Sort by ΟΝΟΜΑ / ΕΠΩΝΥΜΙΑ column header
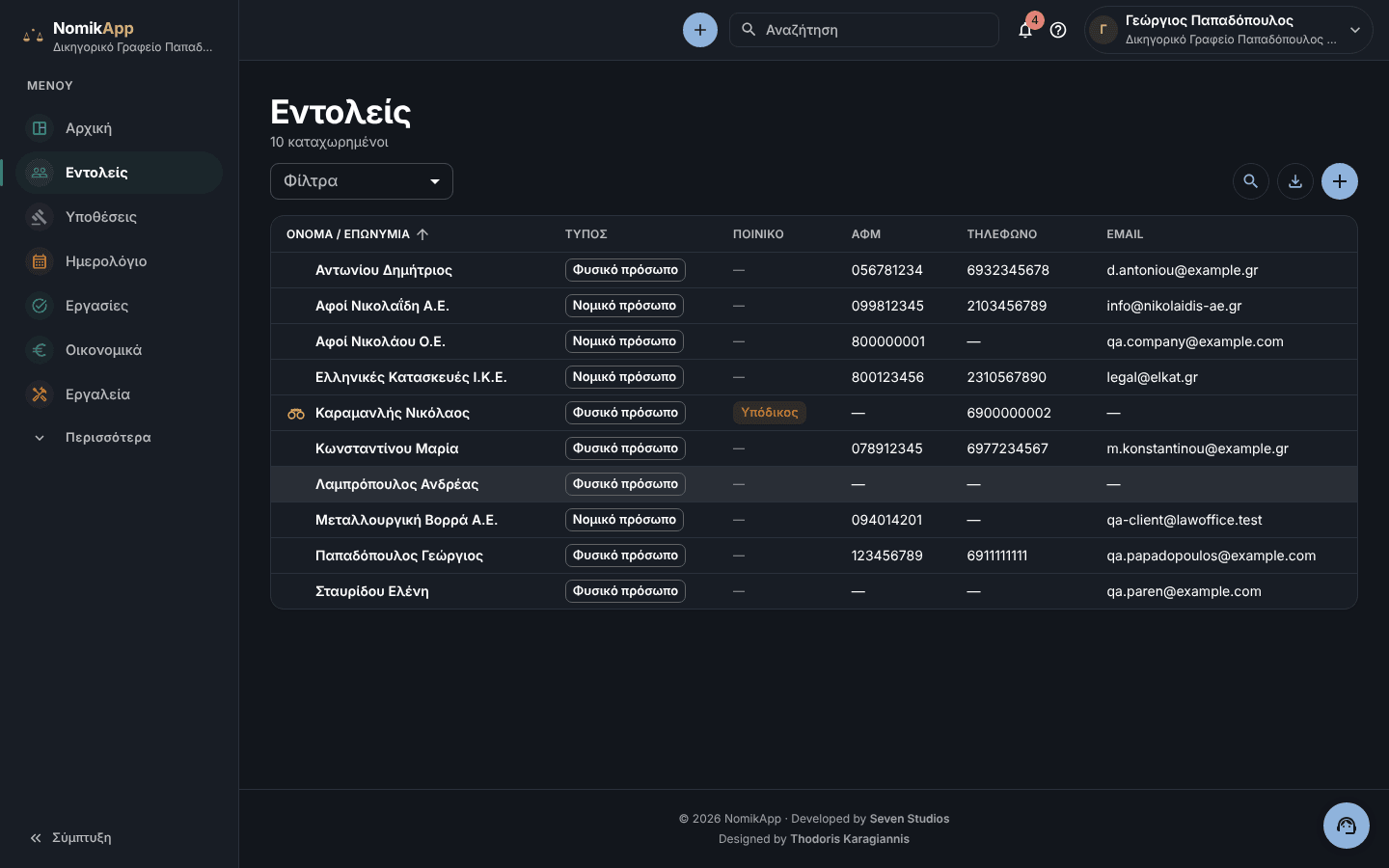The width and height of the screenshot is (1389, 868). coord(357,234)
